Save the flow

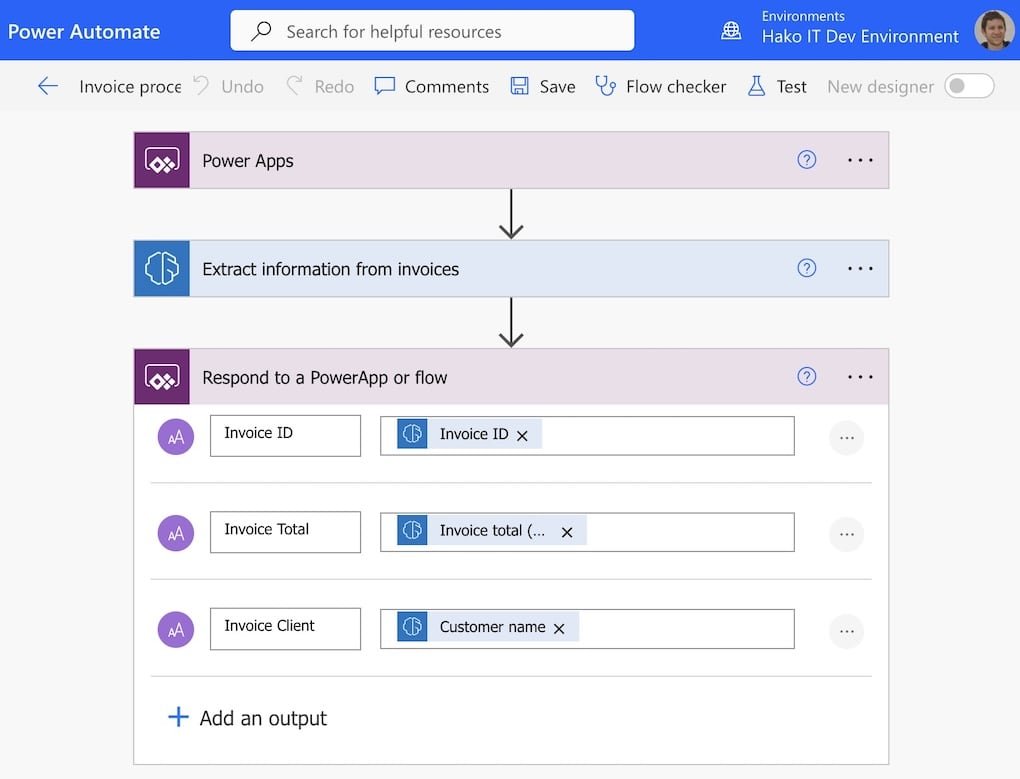pyautogui.click(x=543, y=86)
